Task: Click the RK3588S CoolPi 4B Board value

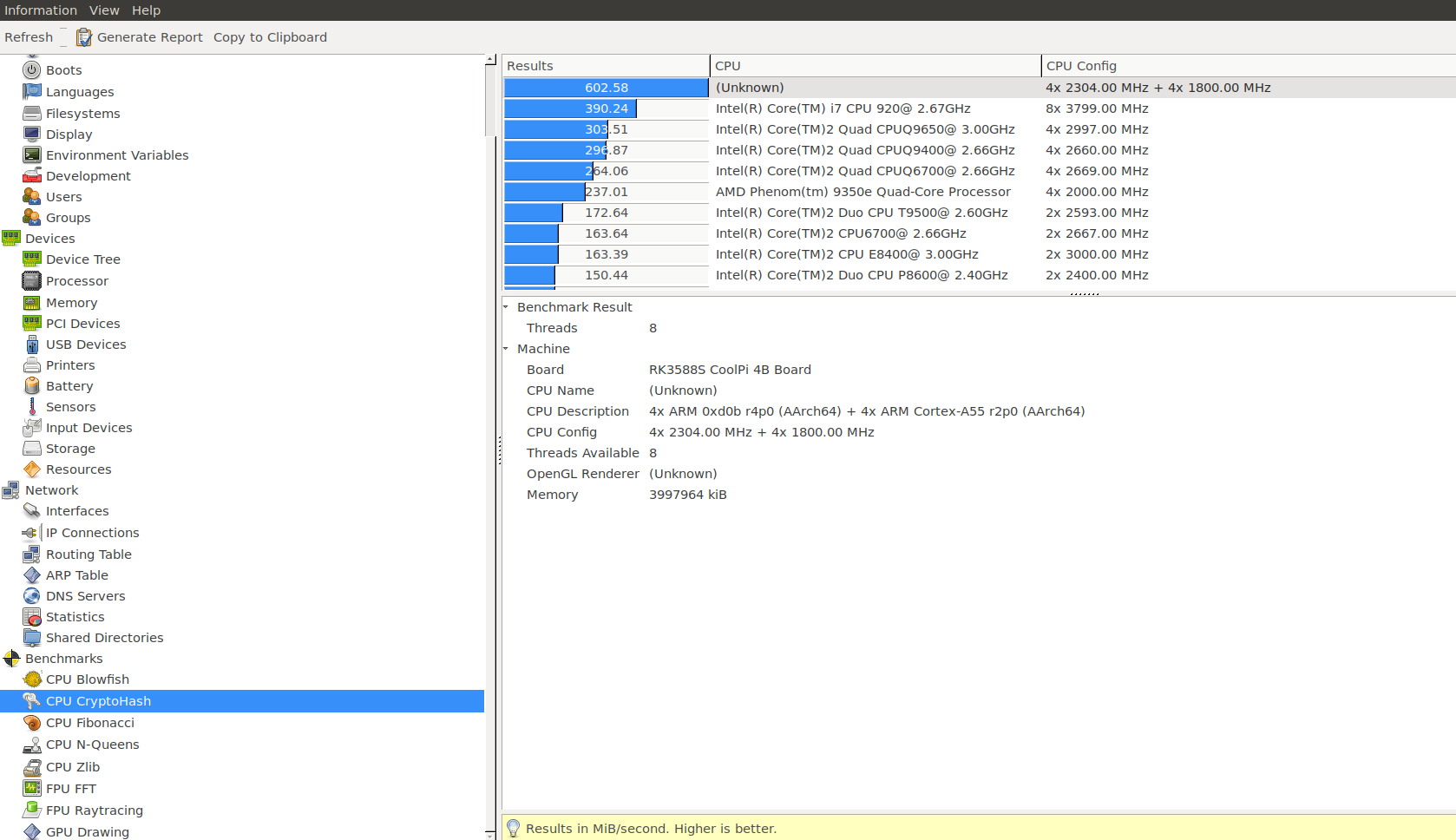Action: point(730,370)
